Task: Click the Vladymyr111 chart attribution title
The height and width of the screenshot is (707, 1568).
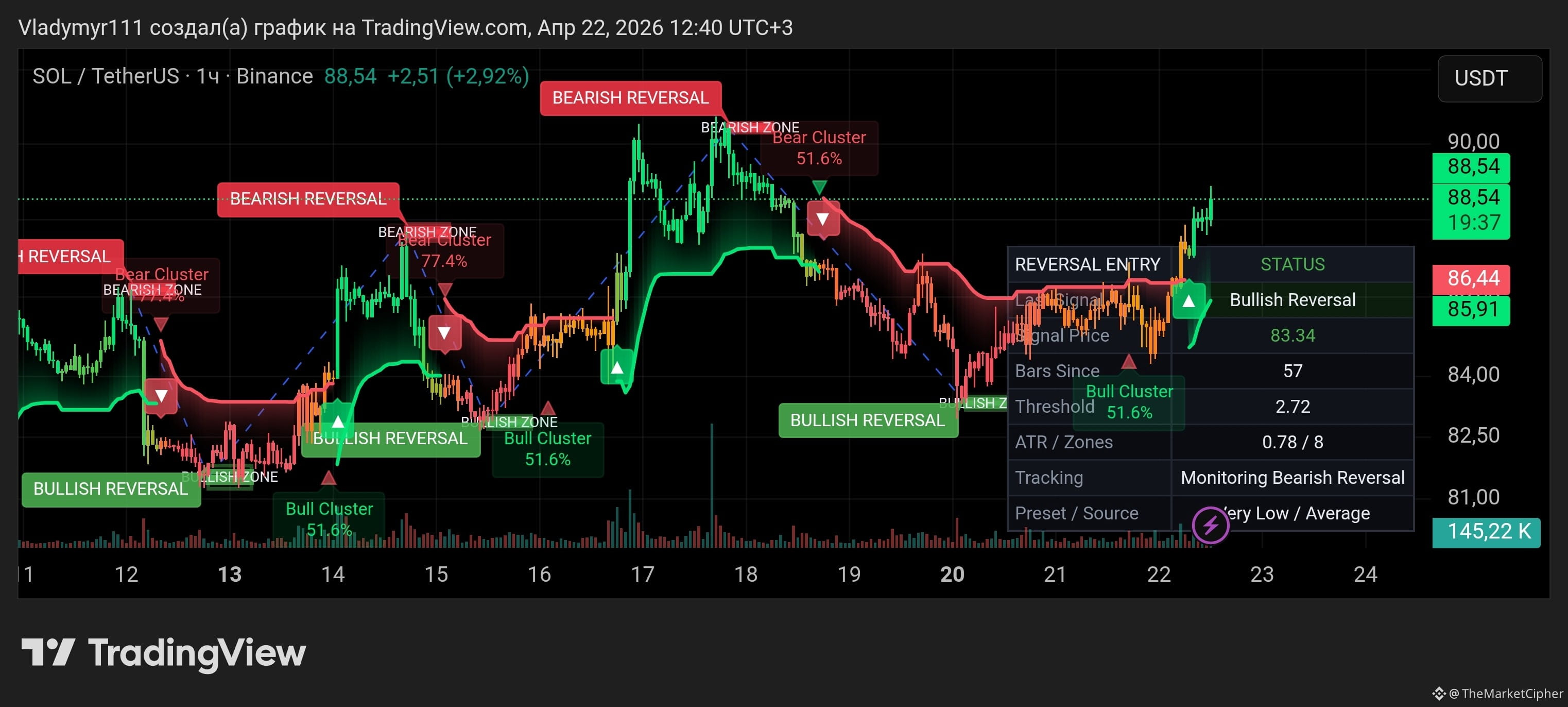Action: pos(405,28)
